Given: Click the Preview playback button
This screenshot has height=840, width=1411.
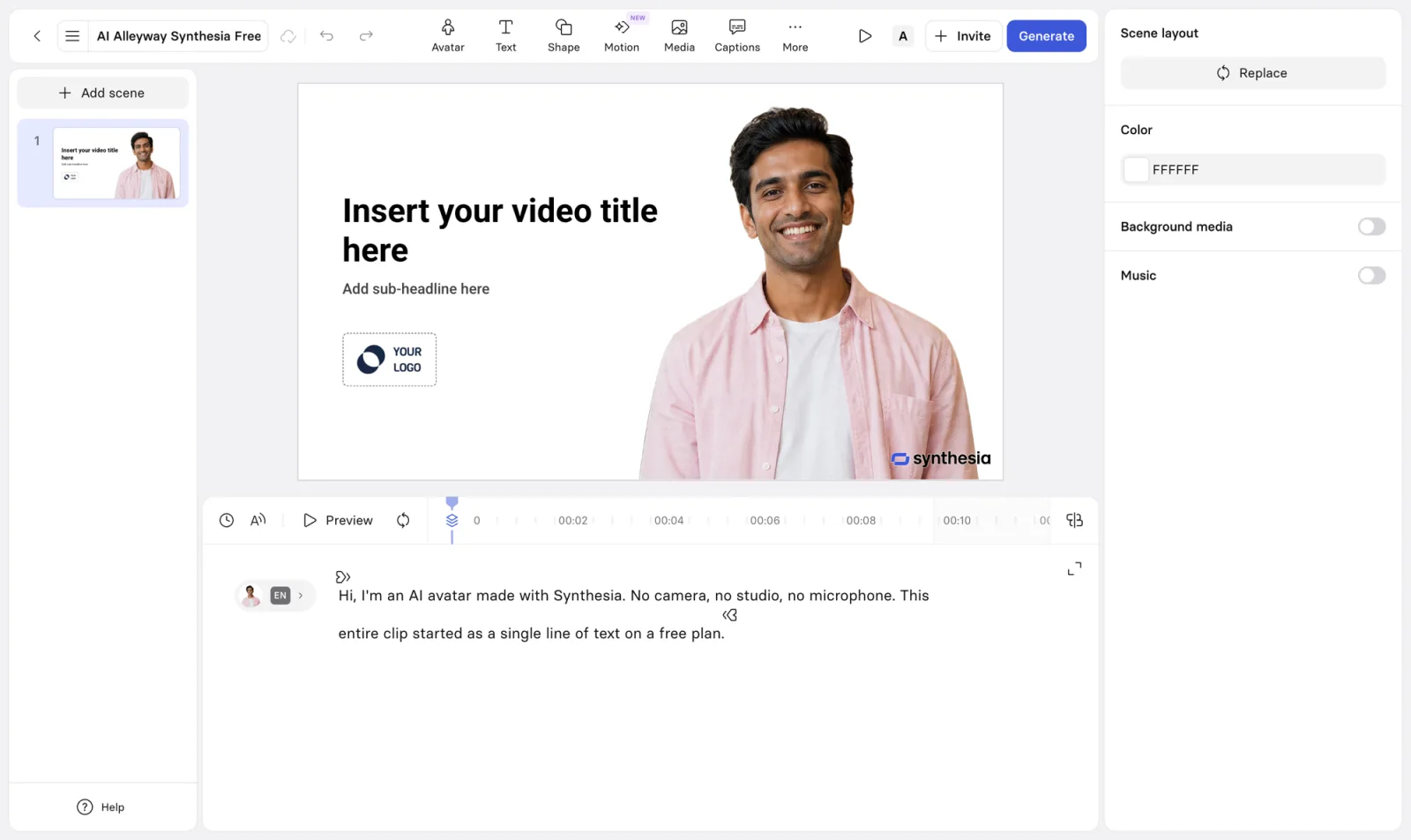Looking at the screenshot, I should [338, 521].
